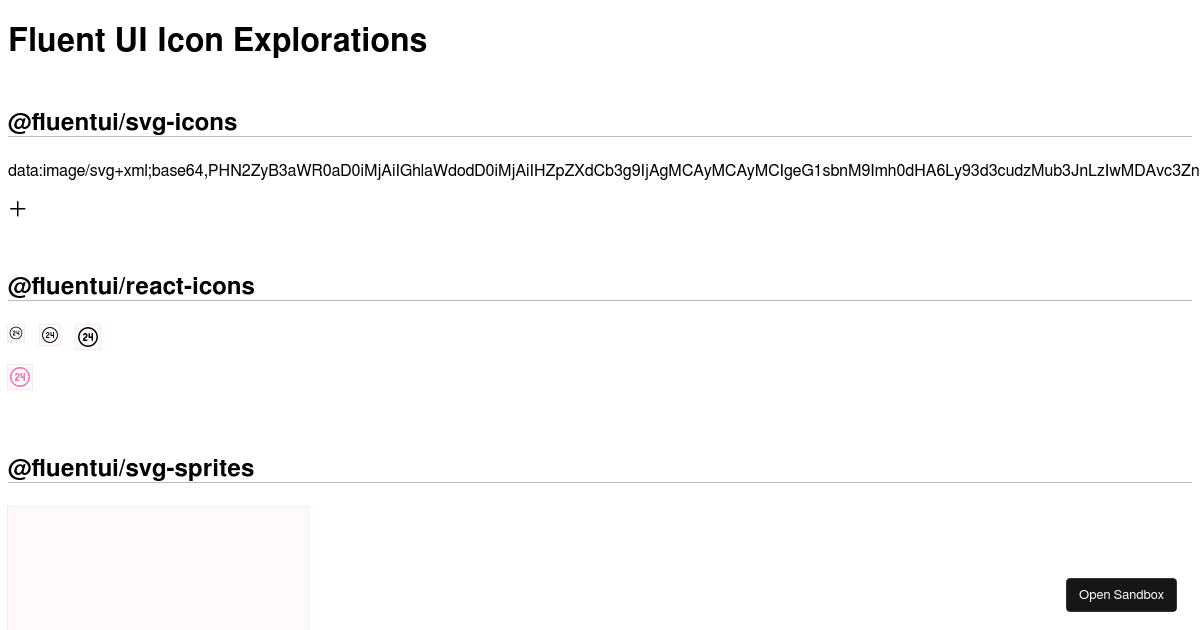
Task: Select the @fluentui/react-icons heading
Action: 131,286
